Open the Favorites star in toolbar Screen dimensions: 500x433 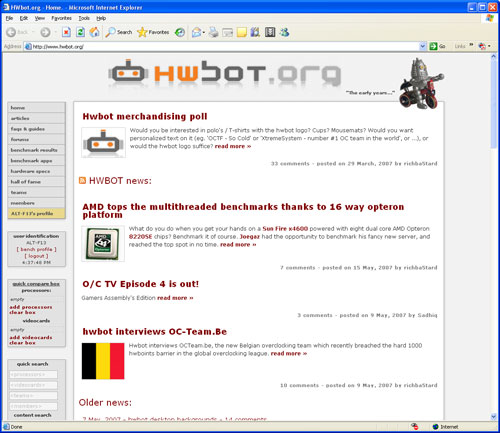153,32
